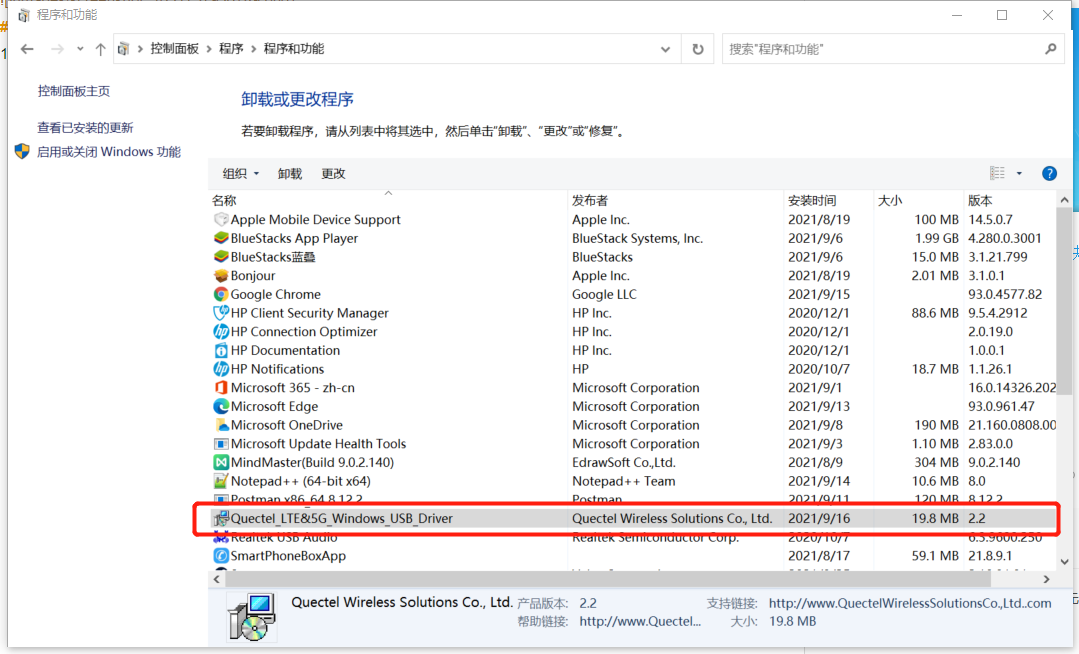
Task: Click the vertical scrollbar down arrow
Action: pos(1064,562)
